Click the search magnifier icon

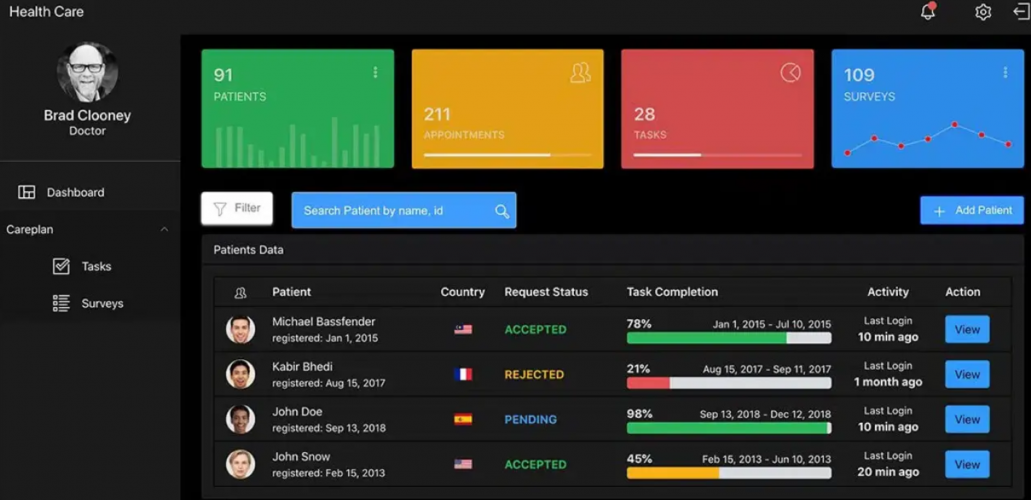[502, 211]
